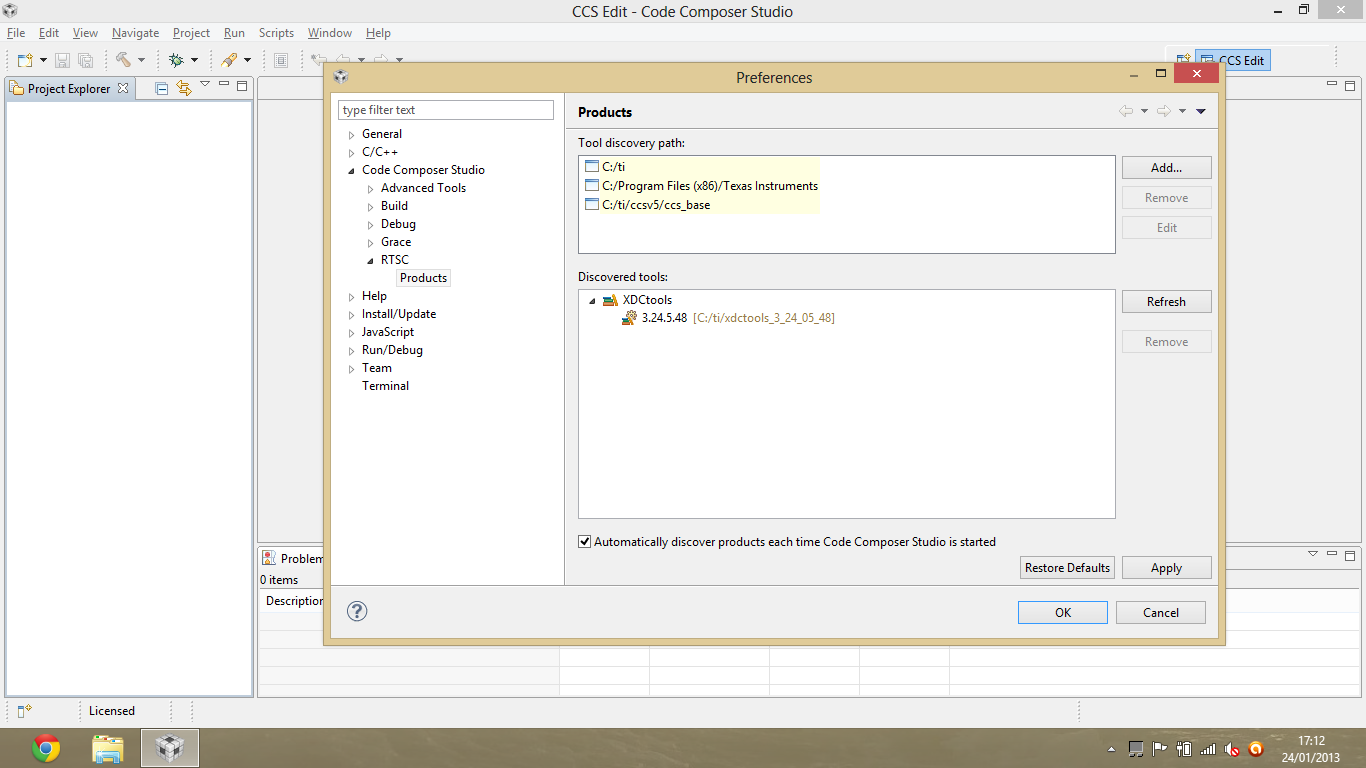Screen dimensions: 1366x768
Task: Expand the Advanced Tools node
Action: pos(371,188)
